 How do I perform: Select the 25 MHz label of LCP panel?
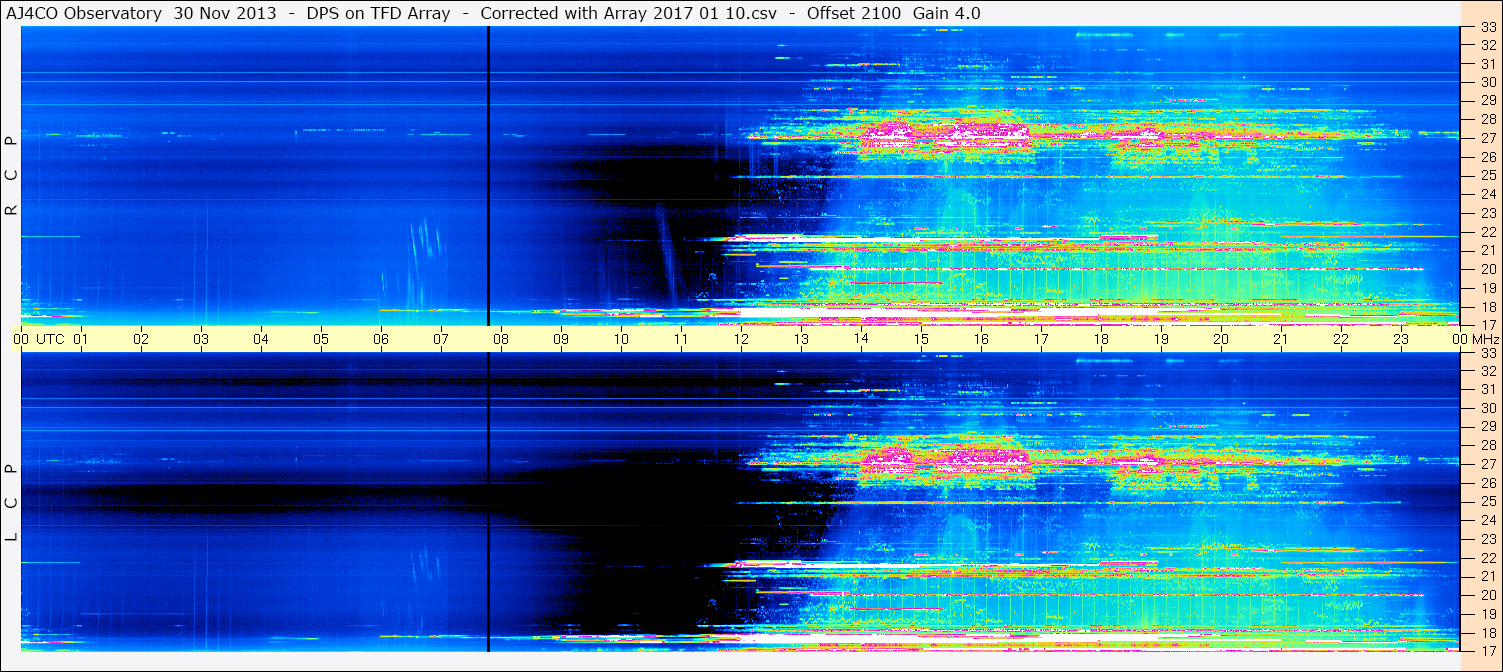[x=1487, y=501]
